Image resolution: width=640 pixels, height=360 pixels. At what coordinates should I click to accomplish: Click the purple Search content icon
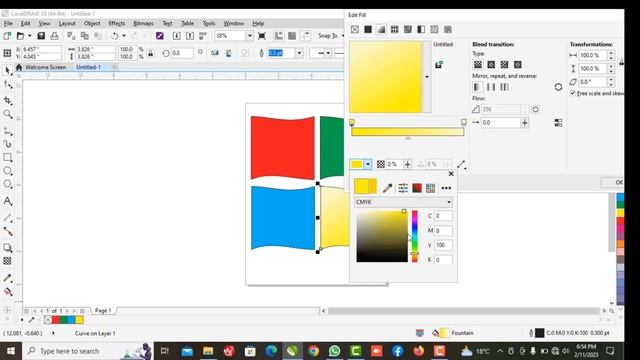point(160,36)
